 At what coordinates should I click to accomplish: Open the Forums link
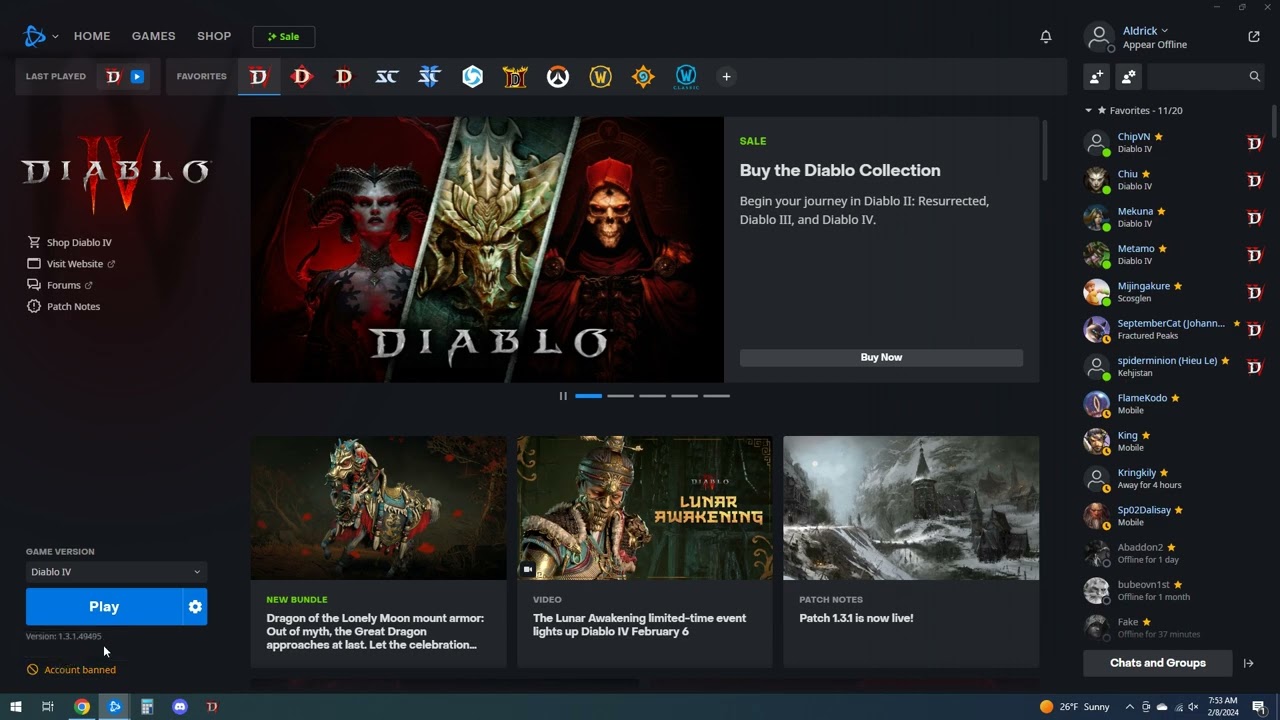pyautogui.click(x=60, y=285)
